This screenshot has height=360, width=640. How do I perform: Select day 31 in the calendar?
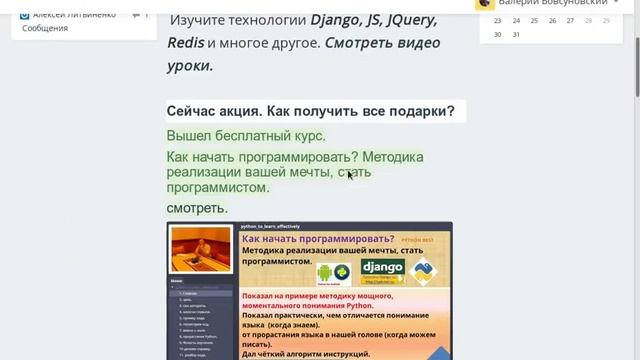[x=516, y=35]
